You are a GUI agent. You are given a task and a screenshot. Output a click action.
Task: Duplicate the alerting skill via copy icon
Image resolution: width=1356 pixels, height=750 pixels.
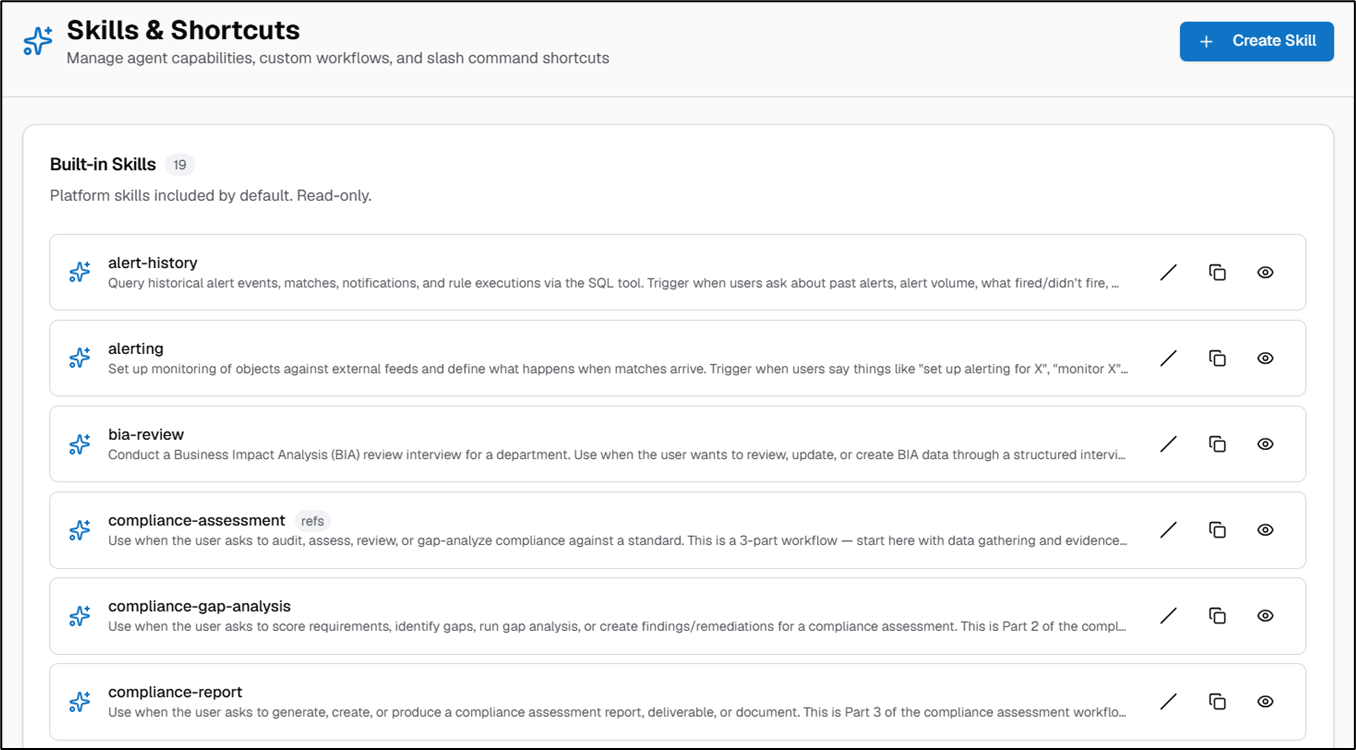pyautogui.click(x=1217, y=358)
